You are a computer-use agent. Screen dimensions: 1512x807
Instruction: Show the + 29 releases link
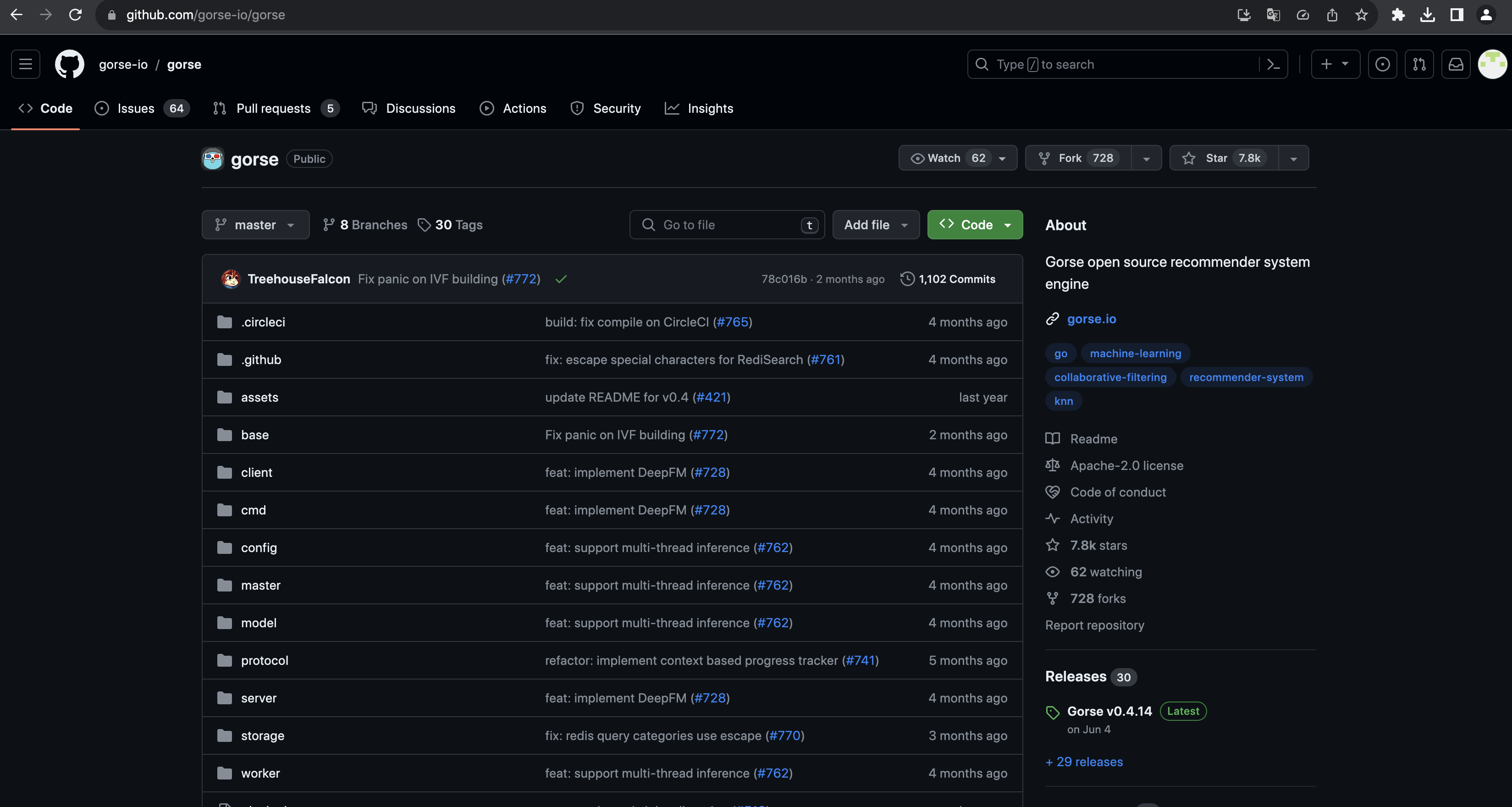[x=1084, y=761]
